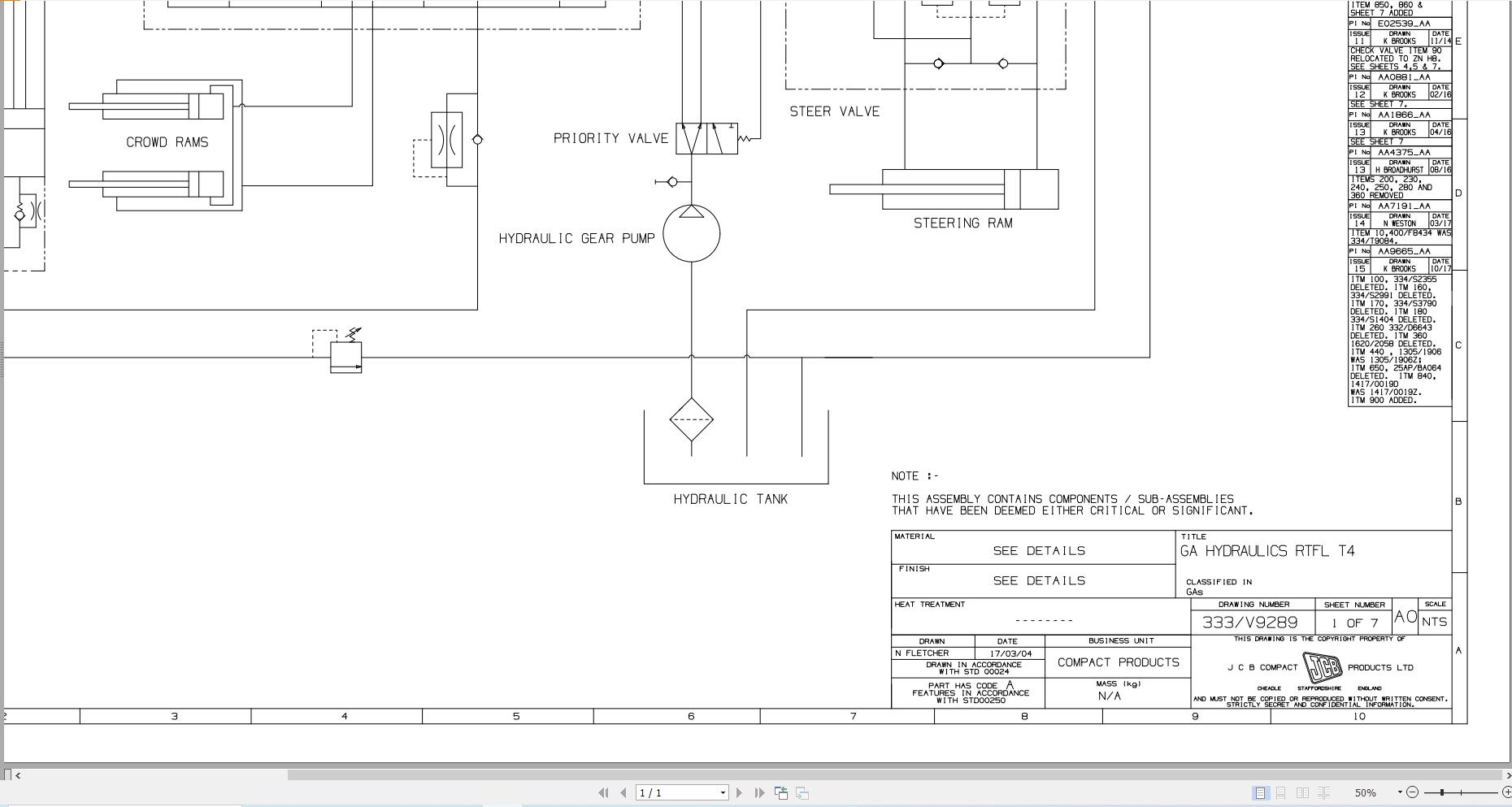The height and width of the screenshot is (807, 1512).
Task: Open the zoom percentage dropdown
Action: (x=1400, y=792)
